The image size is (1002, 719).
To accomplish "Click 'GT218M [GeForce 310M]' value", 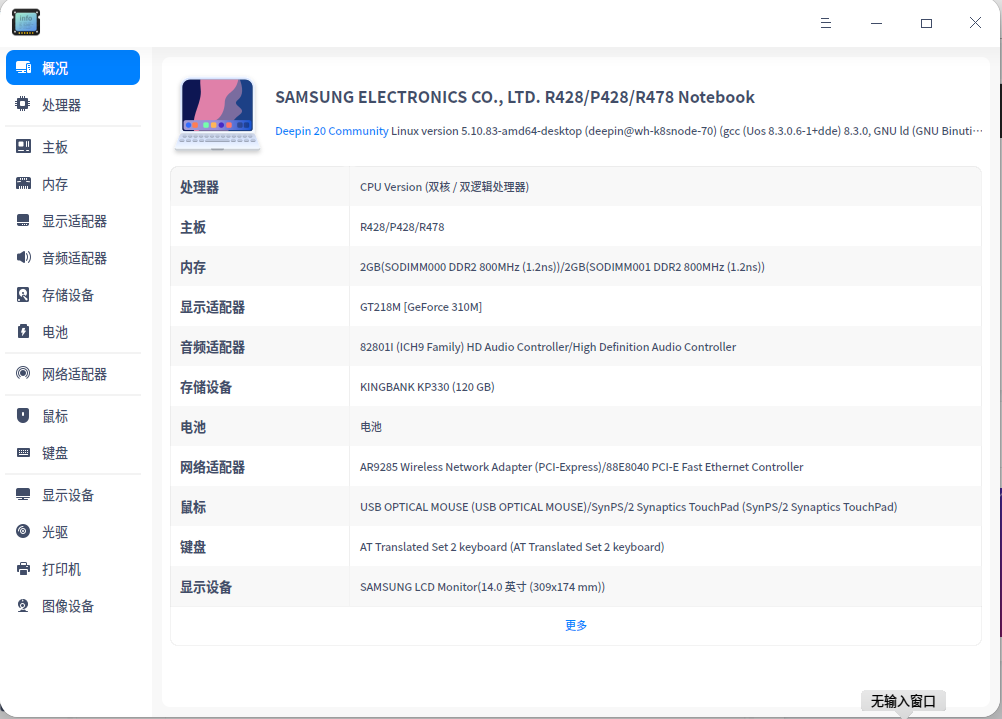I will tap(420, 307).
